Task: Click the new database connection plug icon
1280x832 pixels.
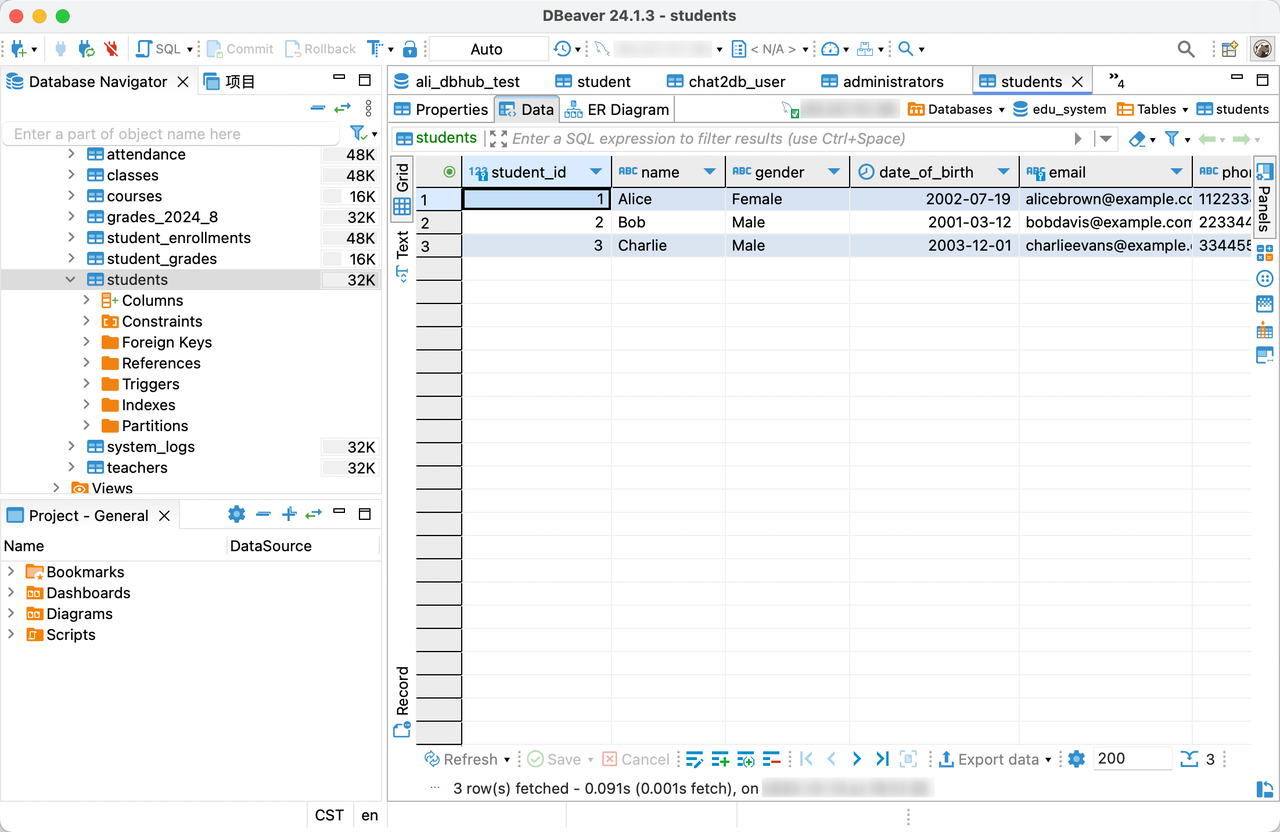Action: point(18,49)
